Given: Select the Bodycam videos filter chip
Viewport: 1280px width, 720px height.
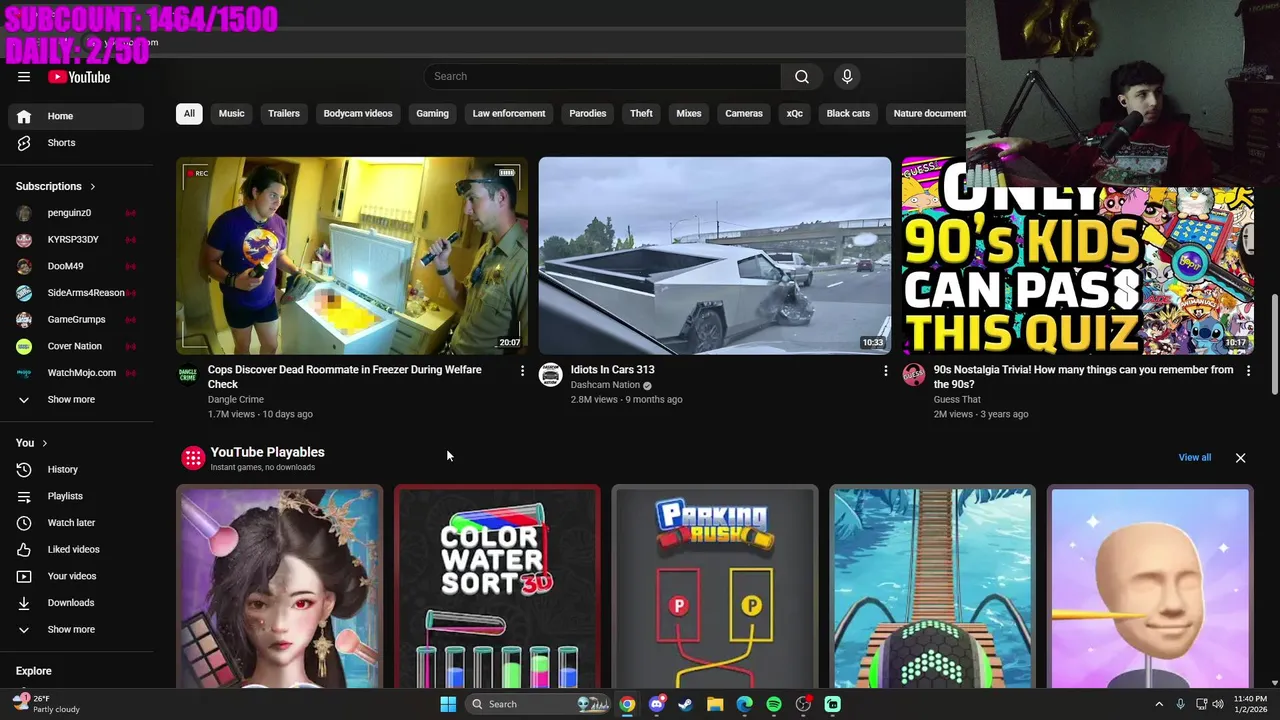Looking at the screenshot, I should point(358,114).
